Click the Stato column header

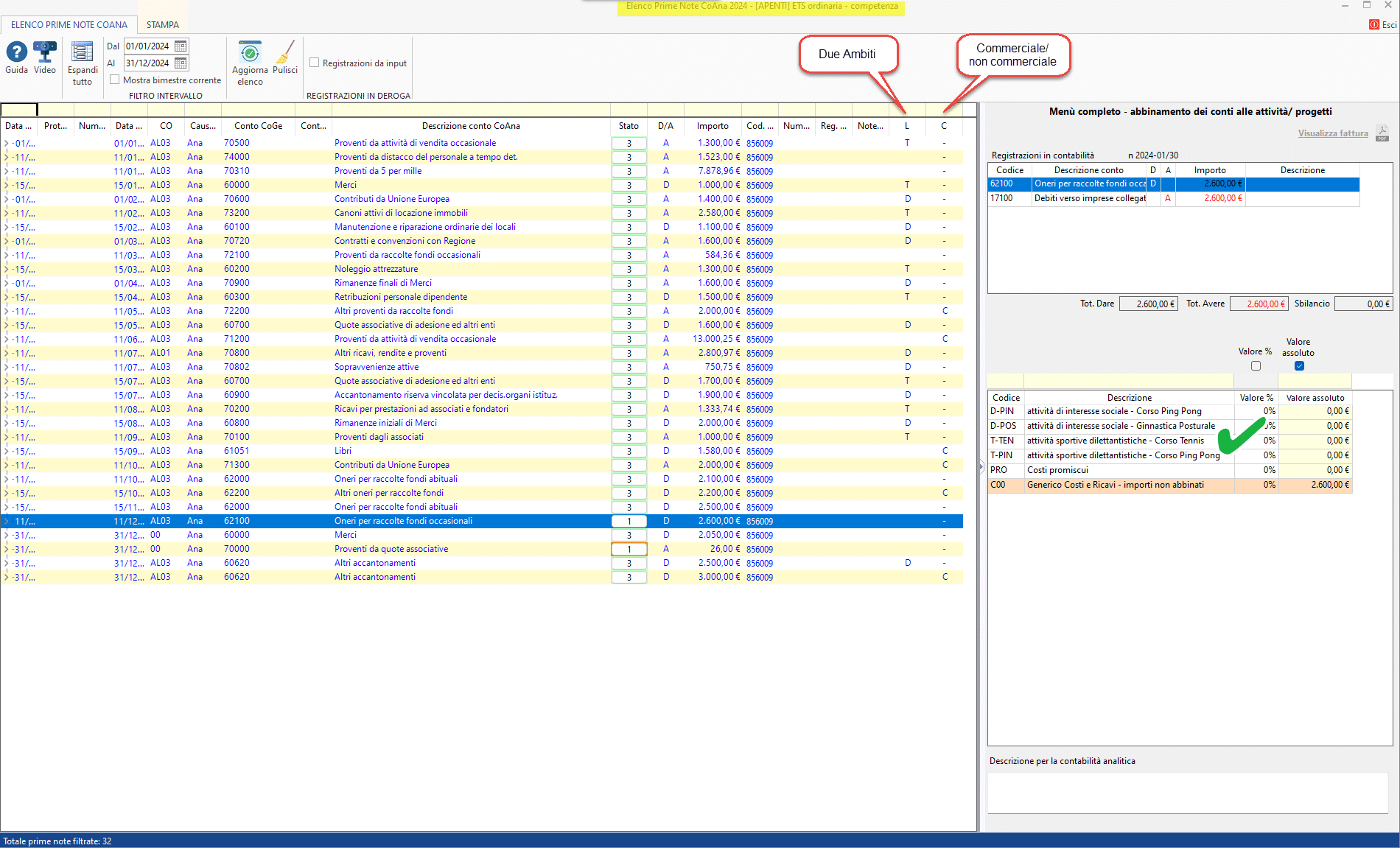tap(629, 126)
